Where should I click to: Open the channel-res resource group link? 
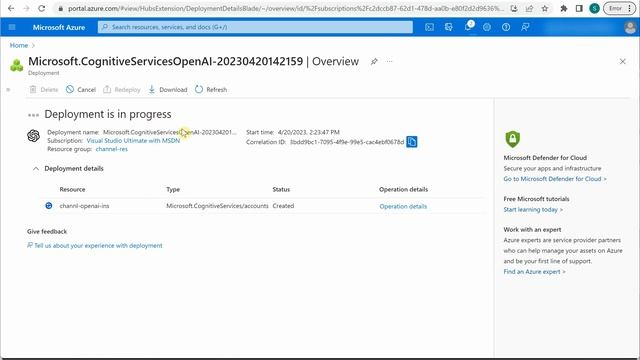112,149
